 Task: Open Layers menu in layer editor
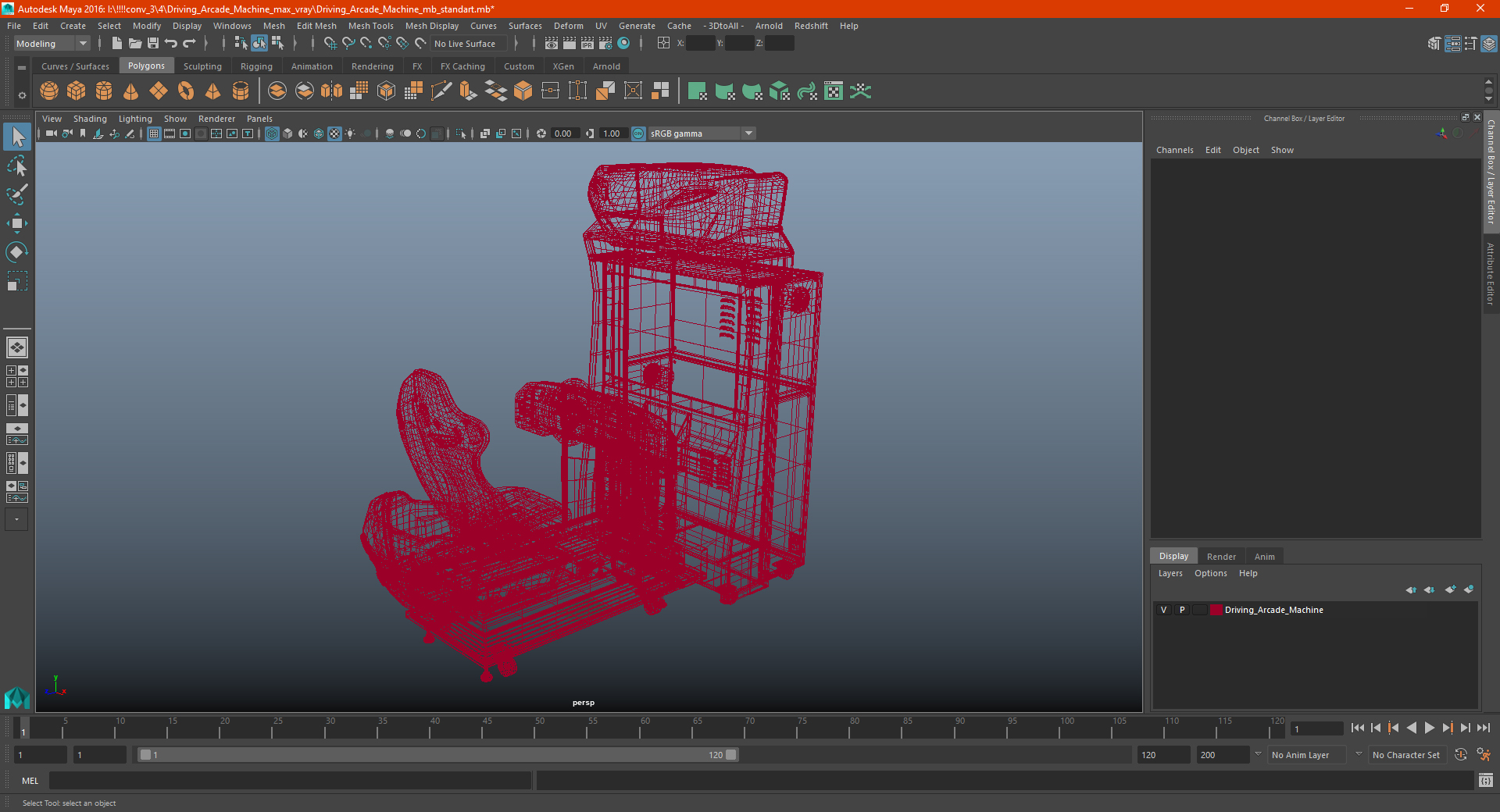point(1170,573)
